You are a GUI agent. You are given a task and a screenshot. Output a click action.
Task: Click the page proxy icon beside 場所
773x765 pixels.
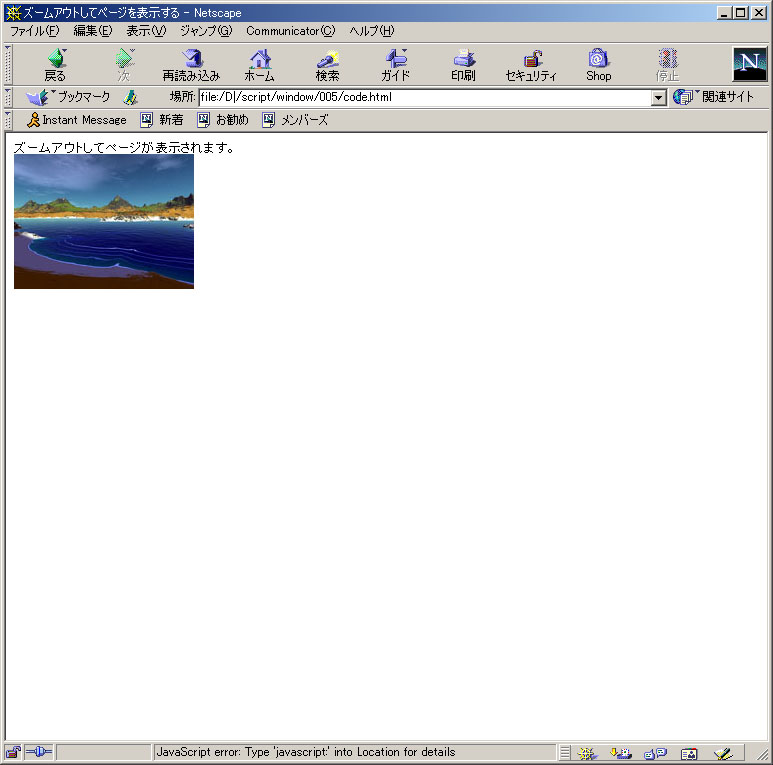(x=130, y=97)
